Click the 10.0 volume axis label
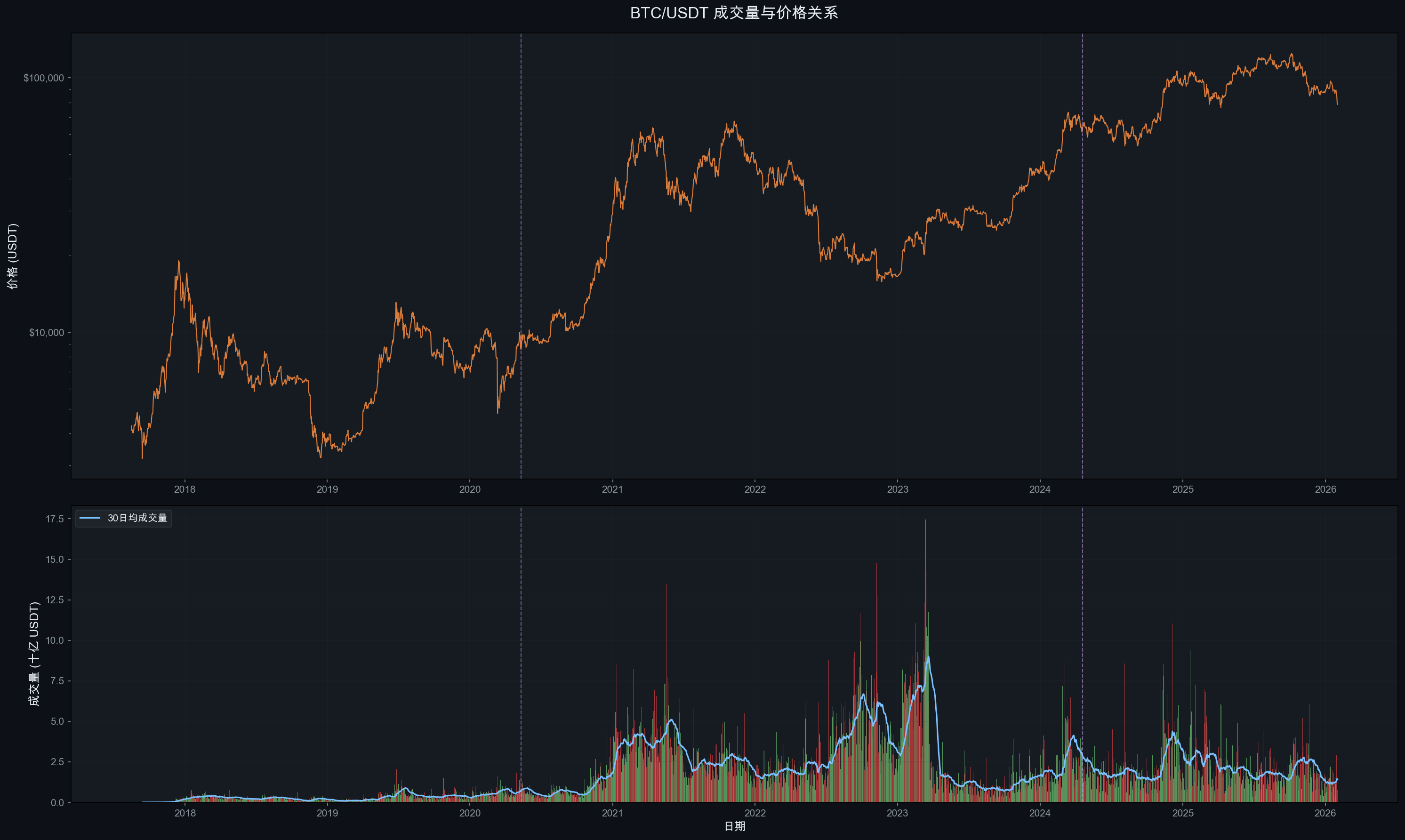1405x840 pixels. pos(54,641)
